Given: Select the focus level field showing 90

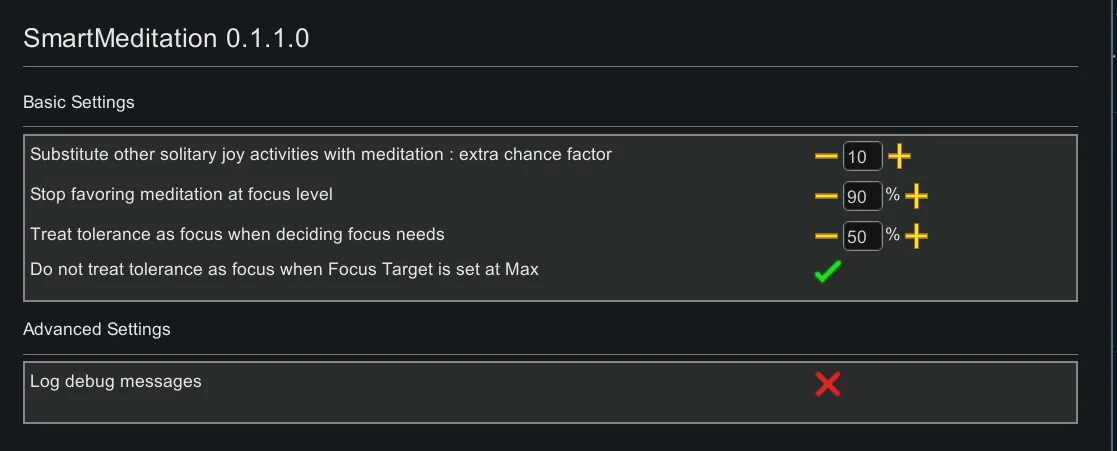Looking at the screenshot, I should 862,197.
